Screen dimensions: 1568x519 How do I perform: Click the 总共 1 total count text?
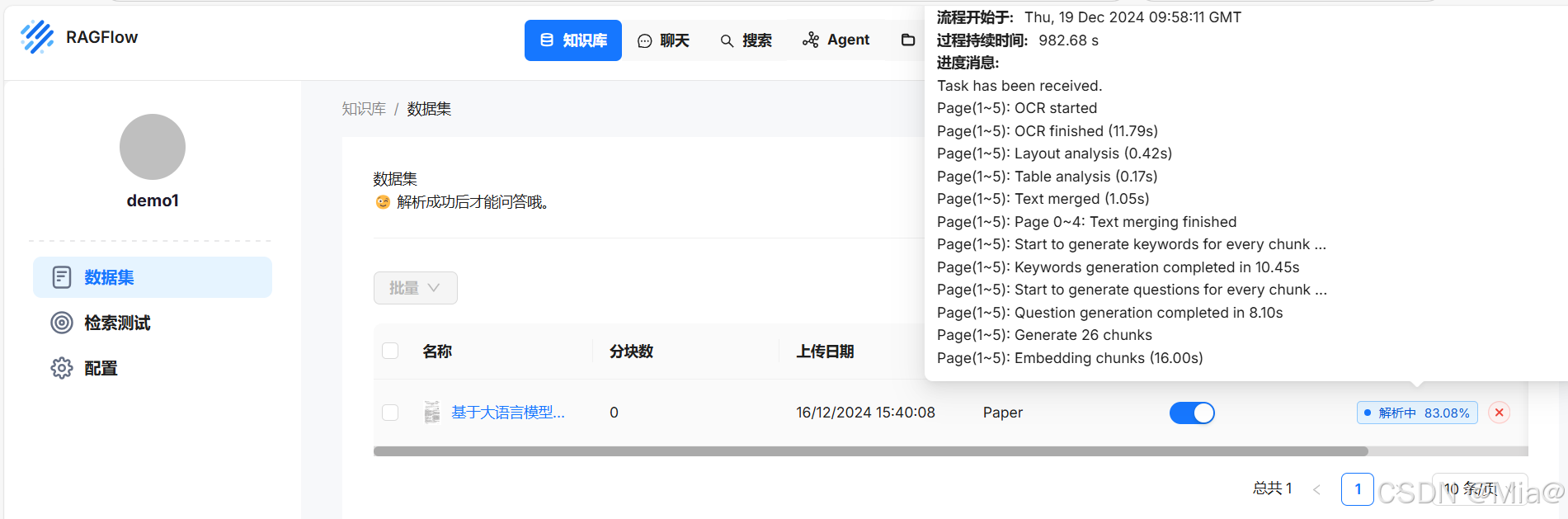coord(1272,488)
